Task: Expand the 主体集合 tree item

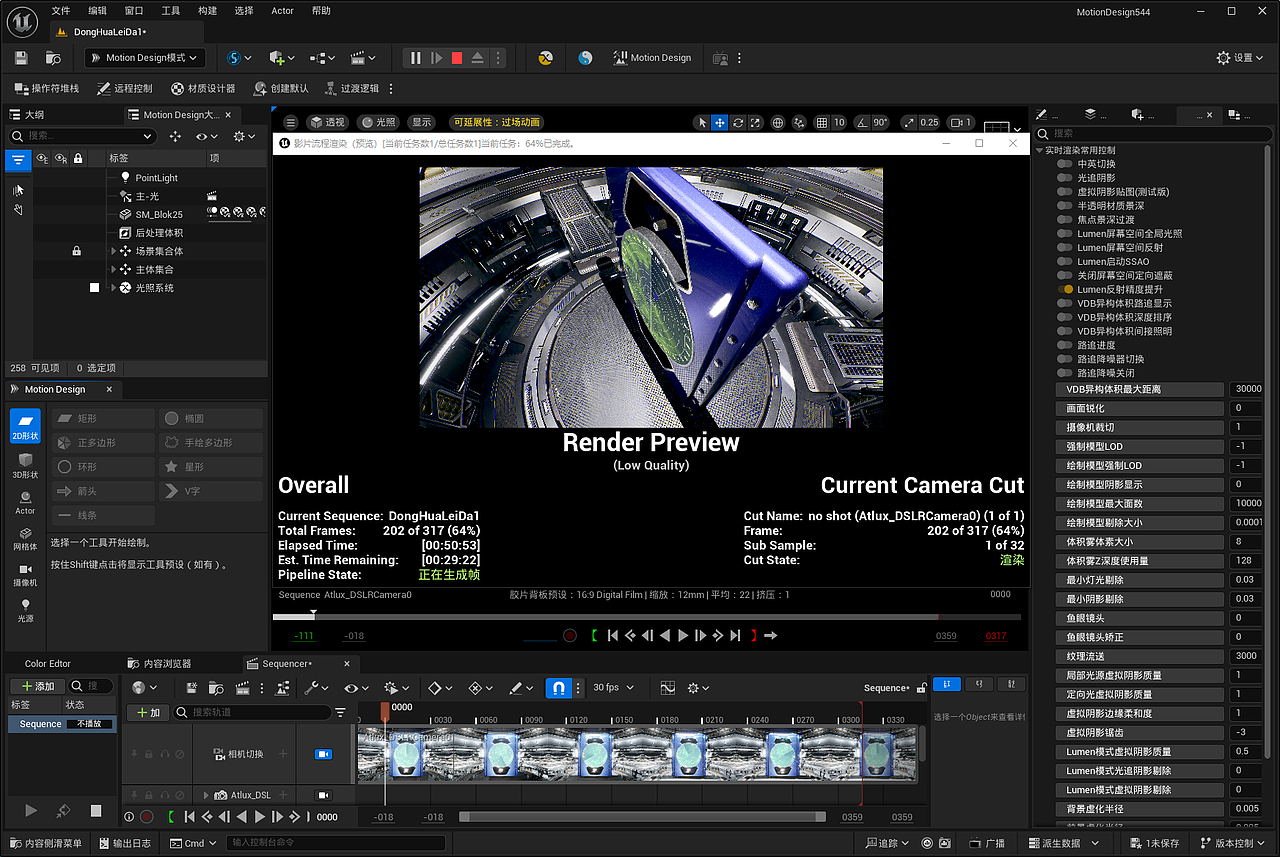Action: point(113,270)
